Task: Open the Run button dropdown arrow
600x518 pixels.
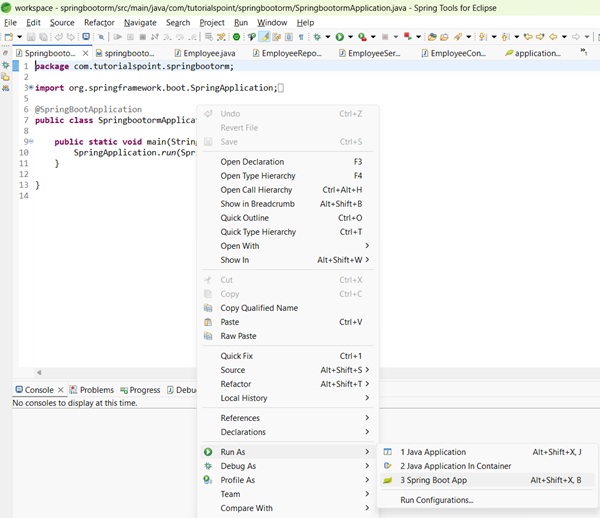Action: (349, 37)
